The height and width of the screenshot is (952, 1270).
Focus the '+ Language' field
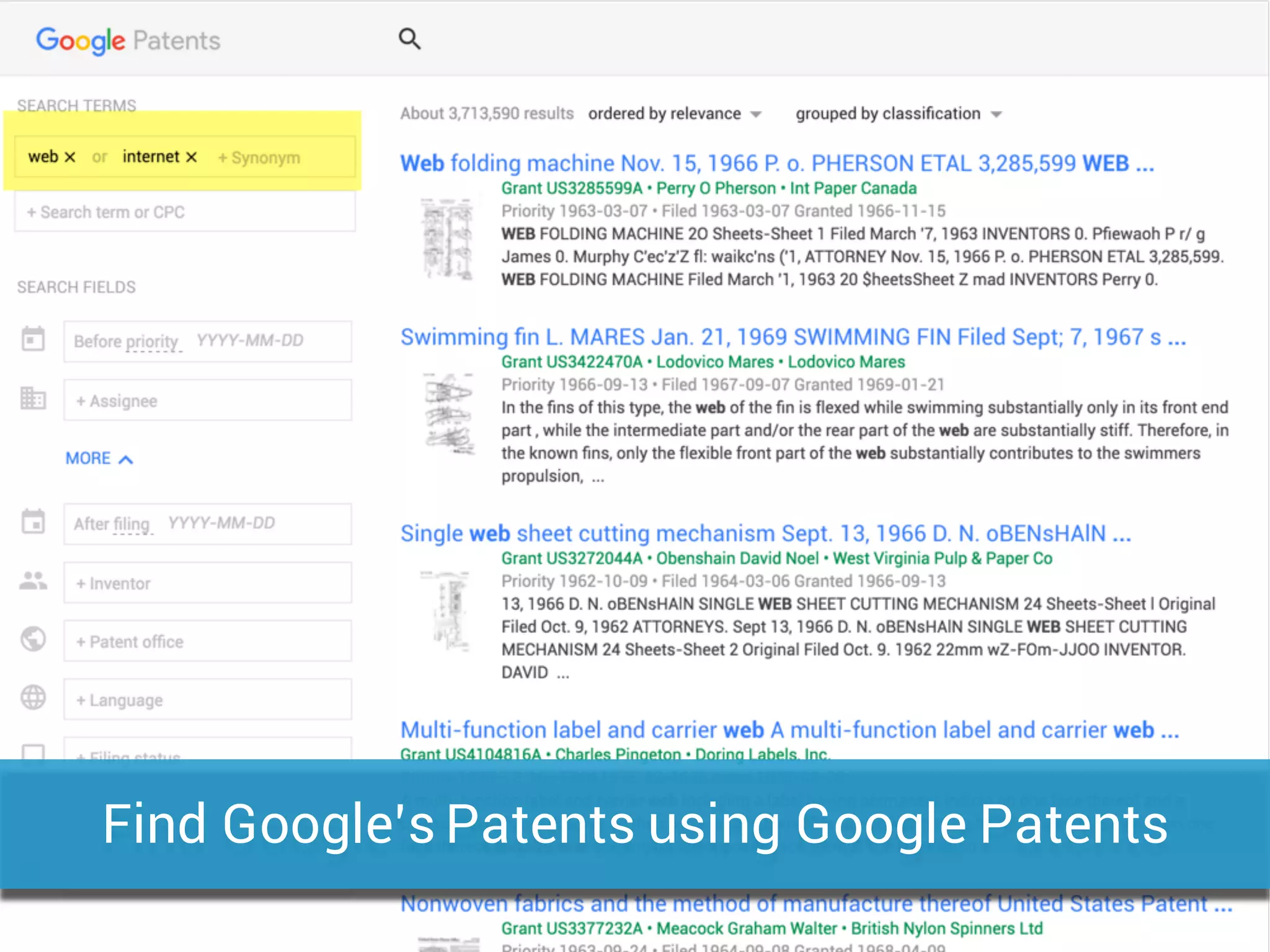208,699
